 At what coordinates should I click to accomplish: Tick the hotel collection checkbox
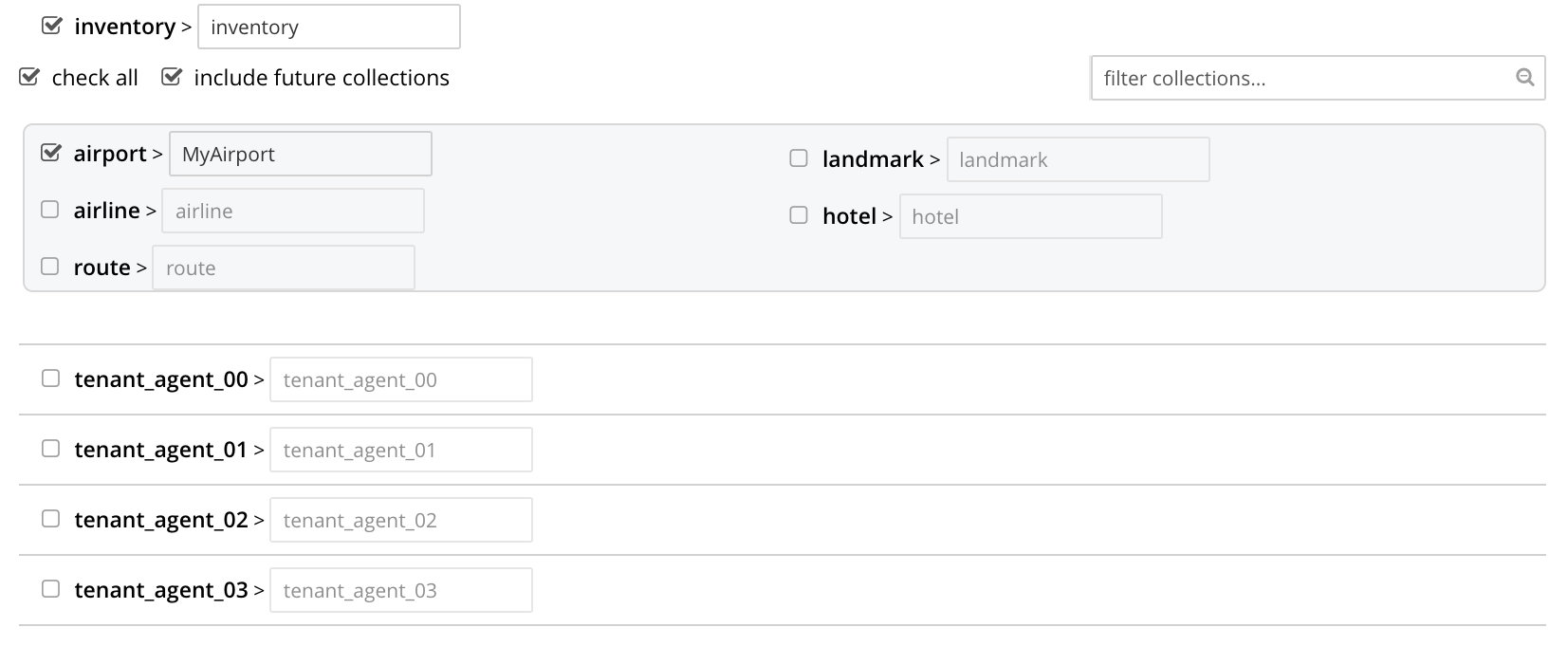[799, 215]
